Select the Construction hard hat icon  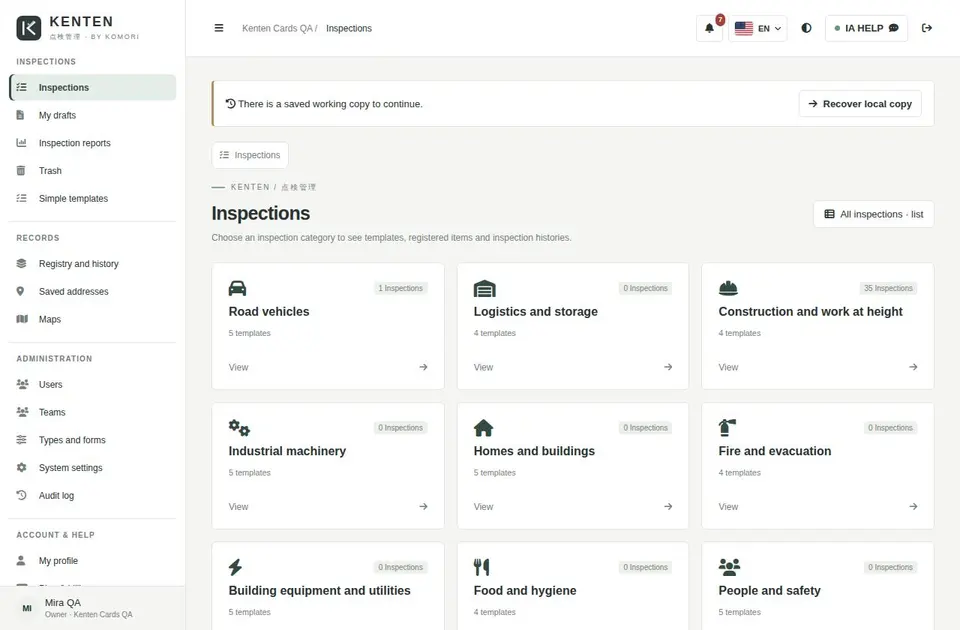(728, 288)
